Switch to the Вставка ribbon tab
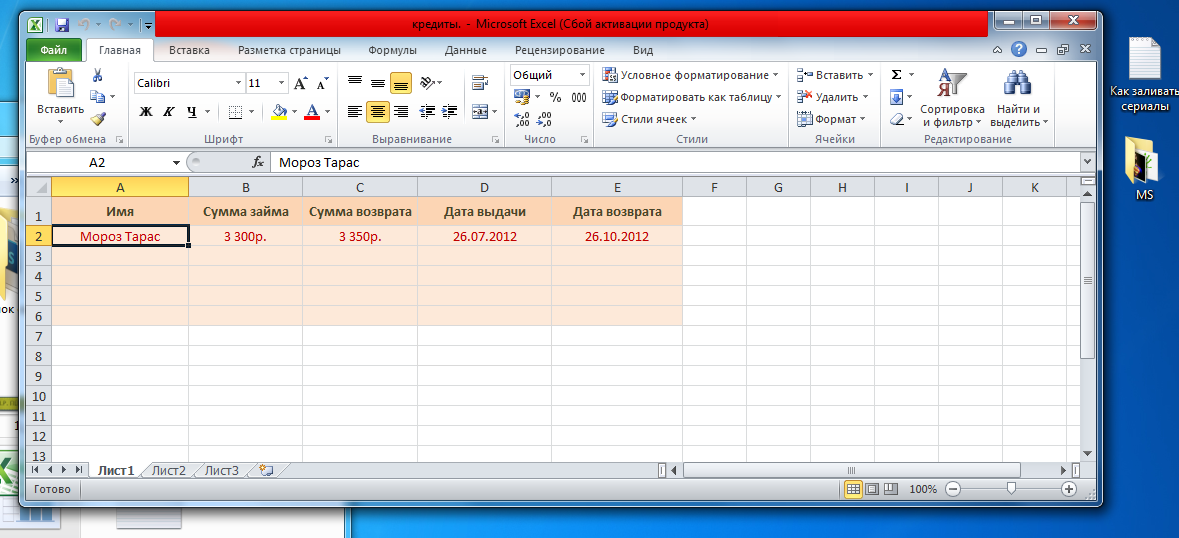 pos(189,50)
